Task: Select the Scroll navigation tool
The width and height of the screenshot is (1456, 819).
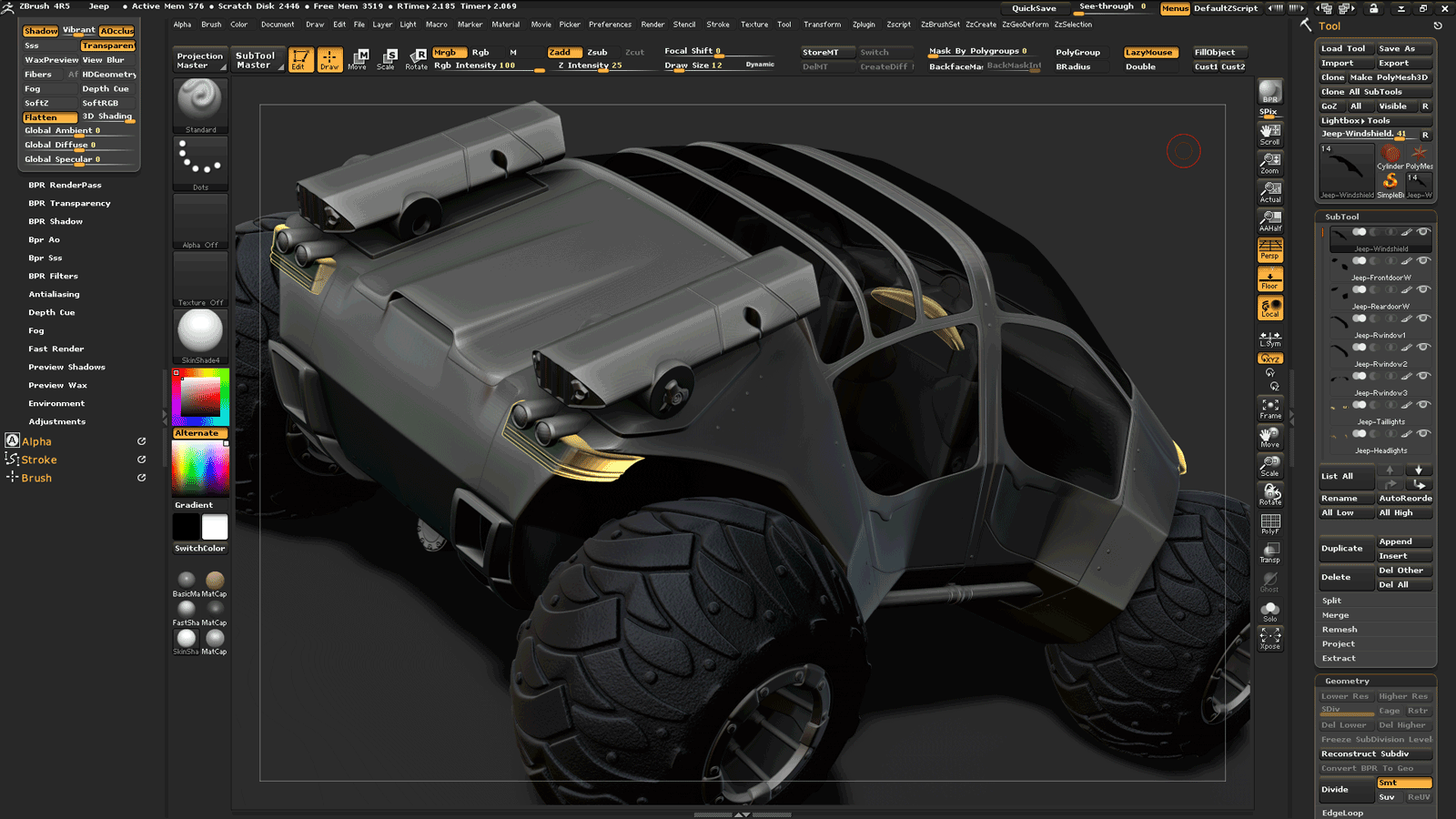Action: pyautogui.click(x=1269, y=132)
